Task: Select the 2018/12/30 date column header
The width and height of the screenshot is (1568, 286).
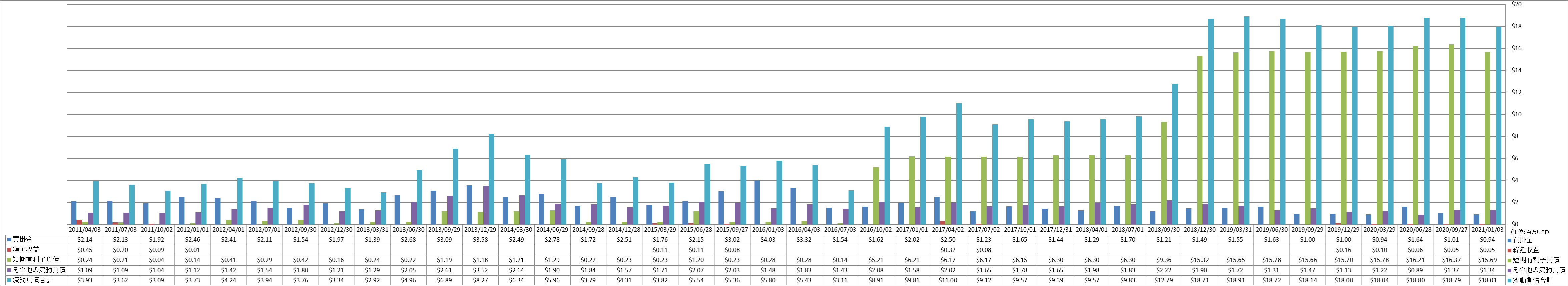Action: (x=1200, y=230)
